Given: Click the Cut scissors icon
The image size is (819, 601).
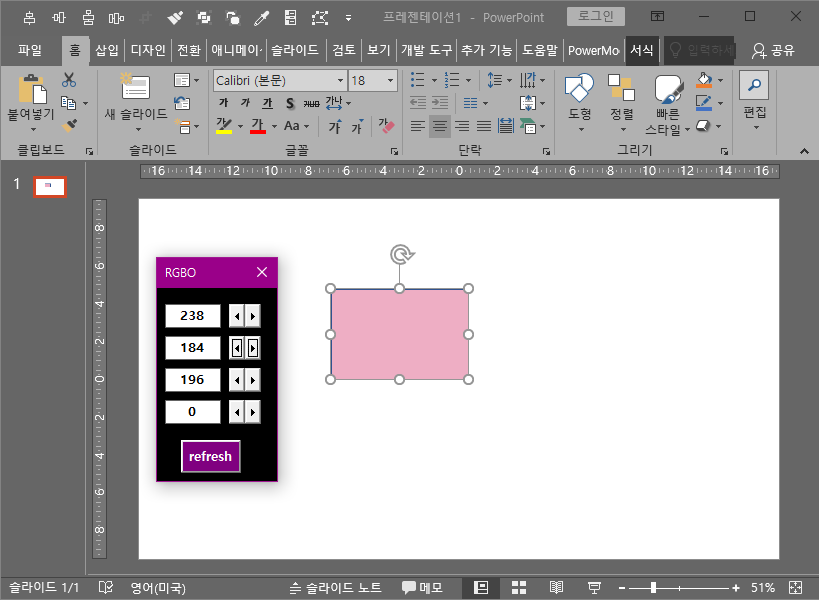Looking at the screenshot, I should pyautogui.click(x=68, y=80).
